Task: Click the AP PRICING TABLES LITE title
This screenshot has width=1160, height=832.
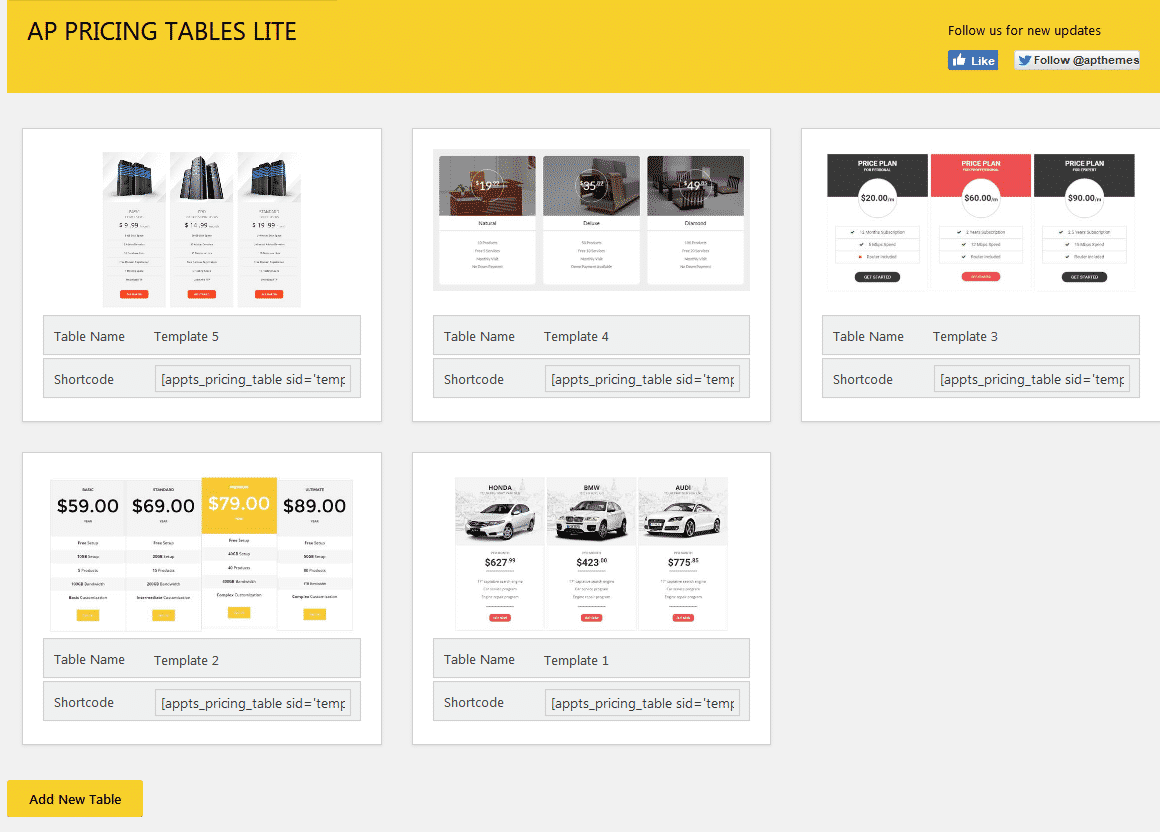Action: coord(162,31)
